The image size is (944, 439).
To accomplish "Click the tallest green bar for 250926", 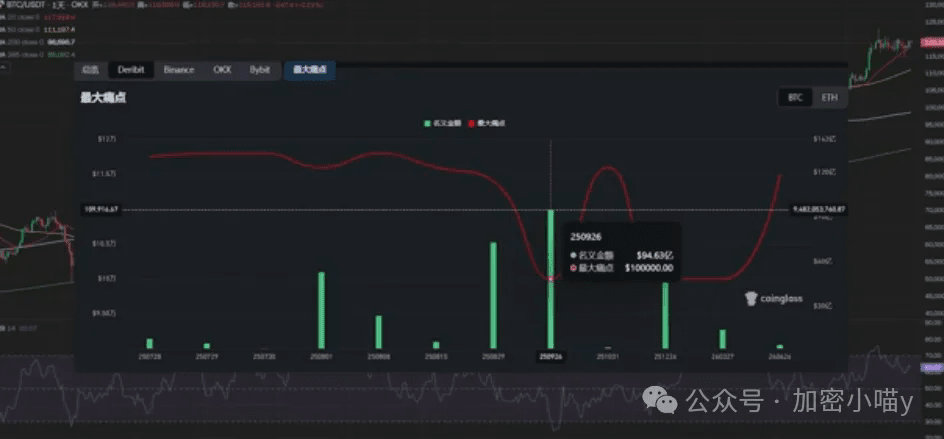I will [551, 279].
